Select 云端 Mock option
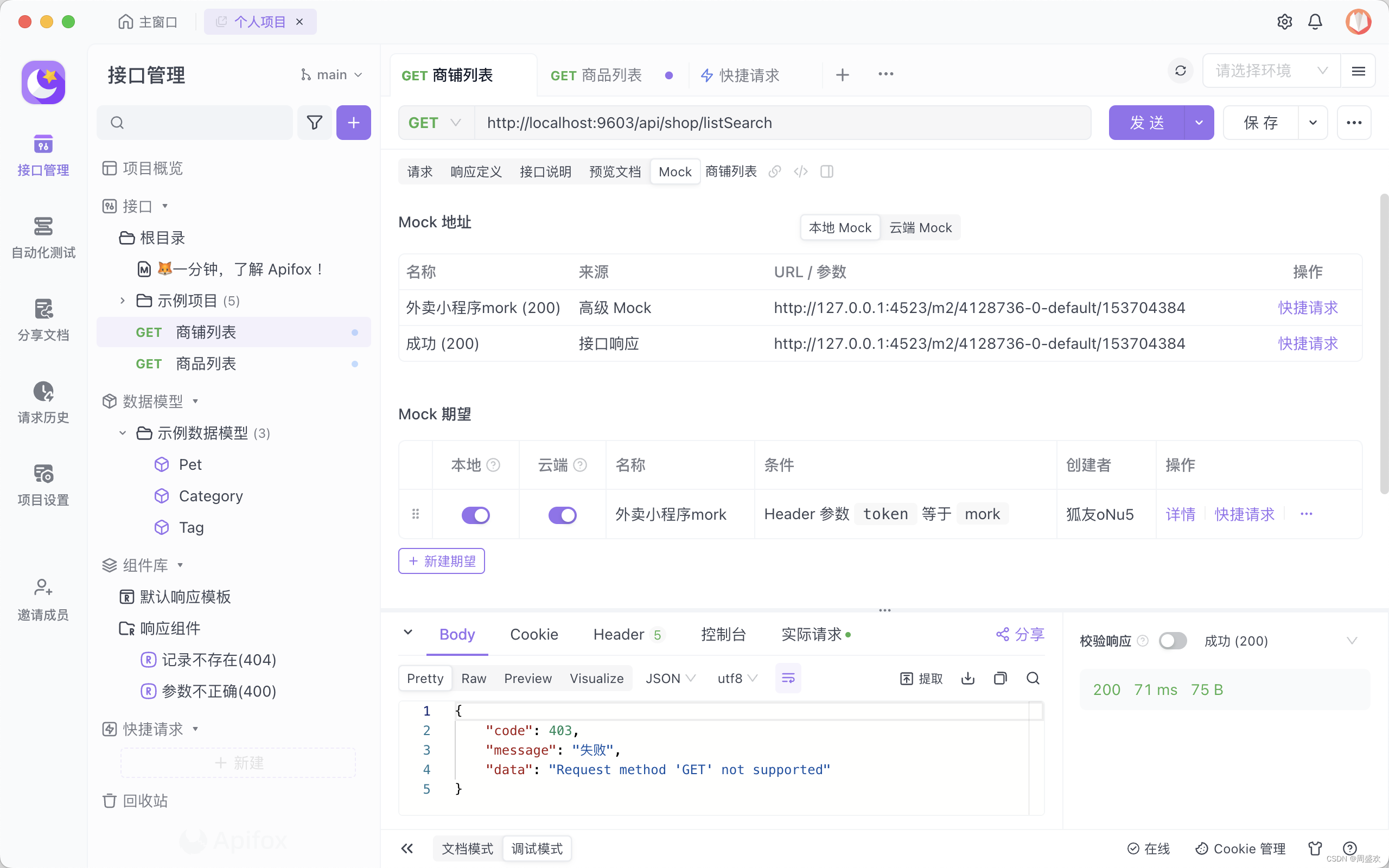Image resolution: width=1389 pixels, height=868 pixels. coord(920,228)
